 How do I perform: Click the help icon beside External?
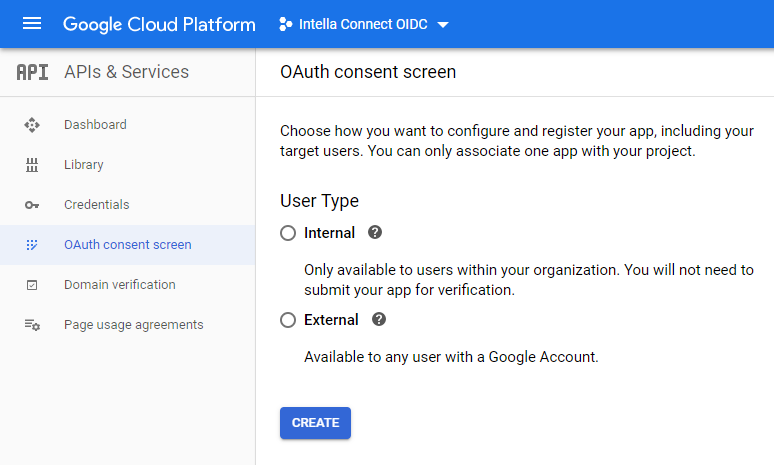(x=379, y=320)
